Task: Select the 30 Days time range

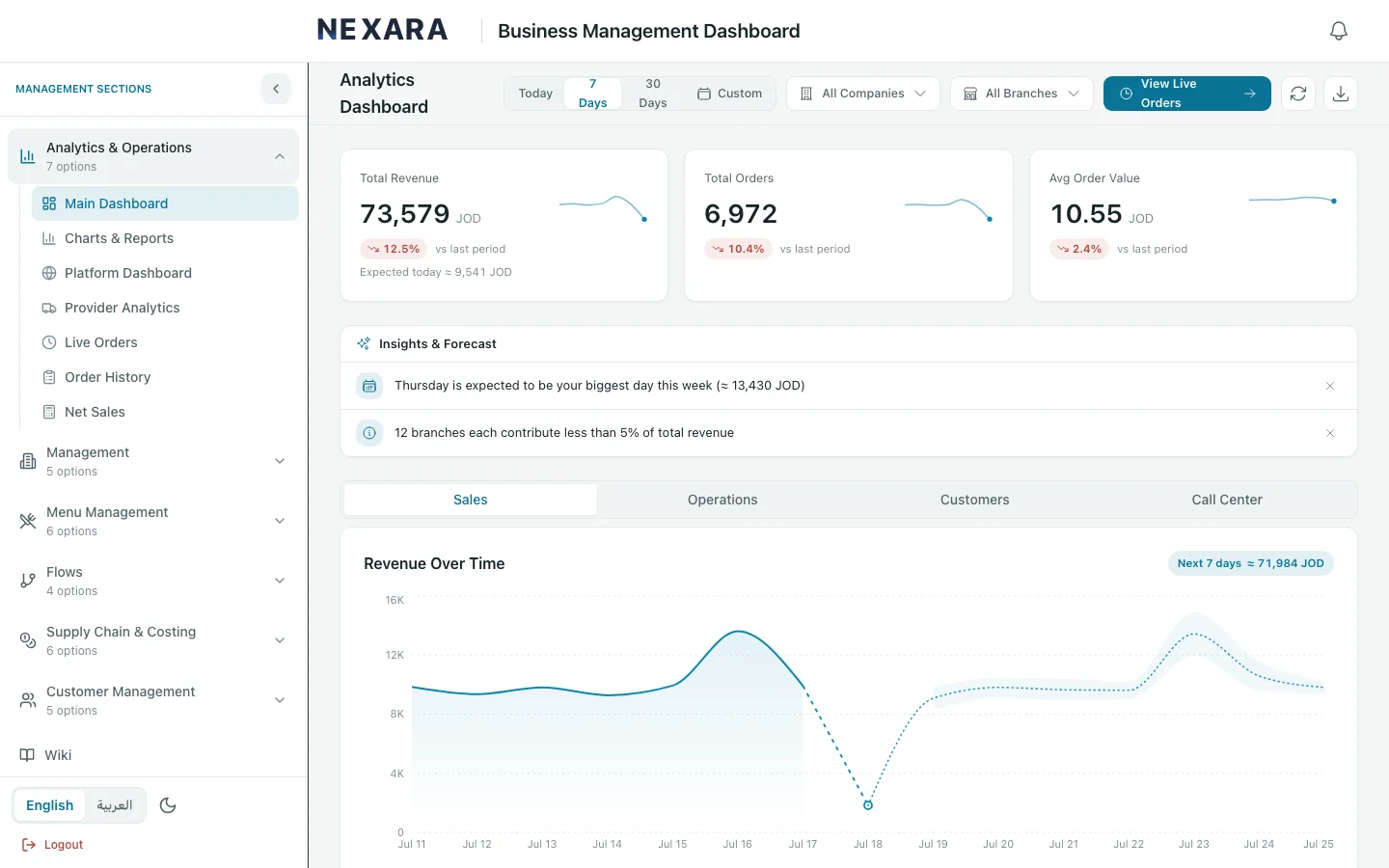Action: pos(653,94)
